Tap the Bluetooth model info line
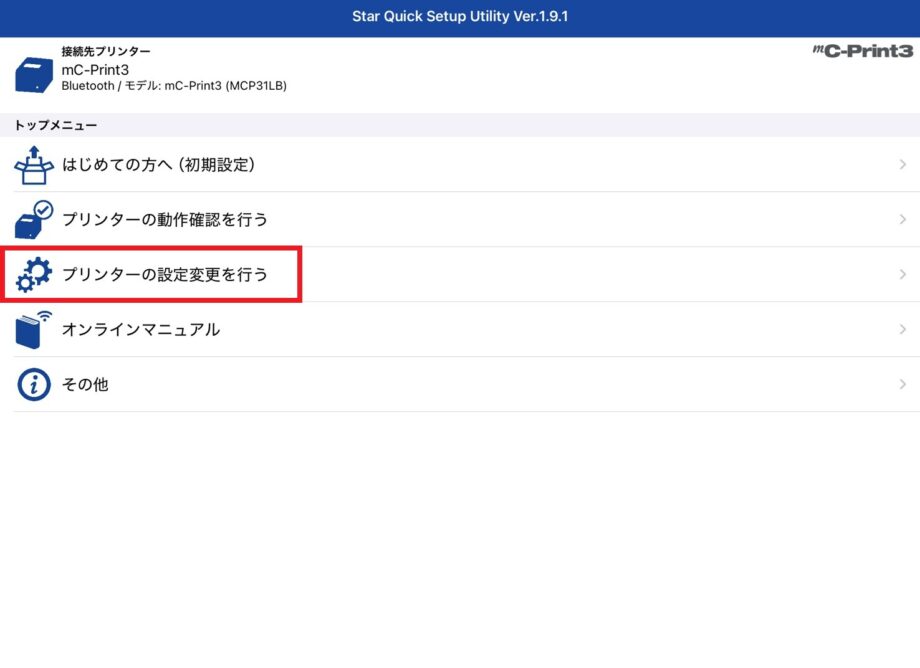The width and height of the screenshot is (920, 668). click(x=174, y=86)
